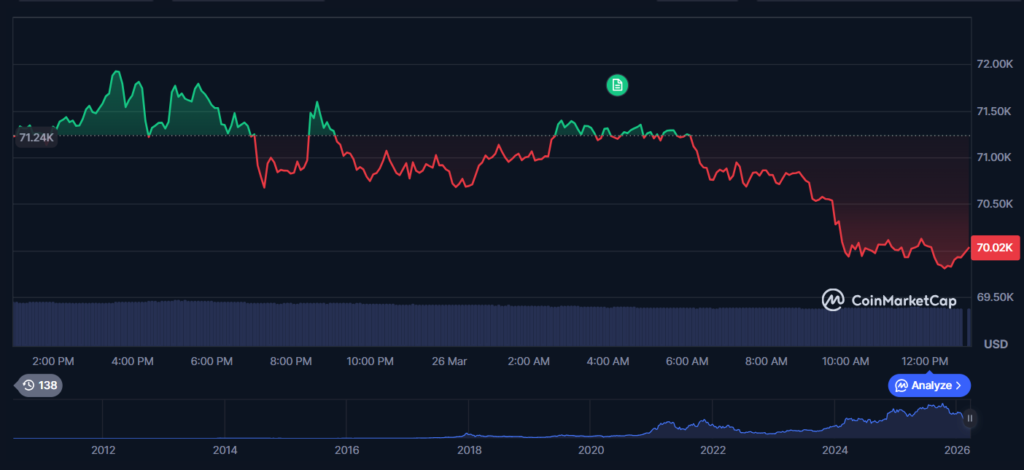The image size is (1024, 470).
Task: Open the history badge showing 138
Action: pyautogui.click(x=40, y=385)
